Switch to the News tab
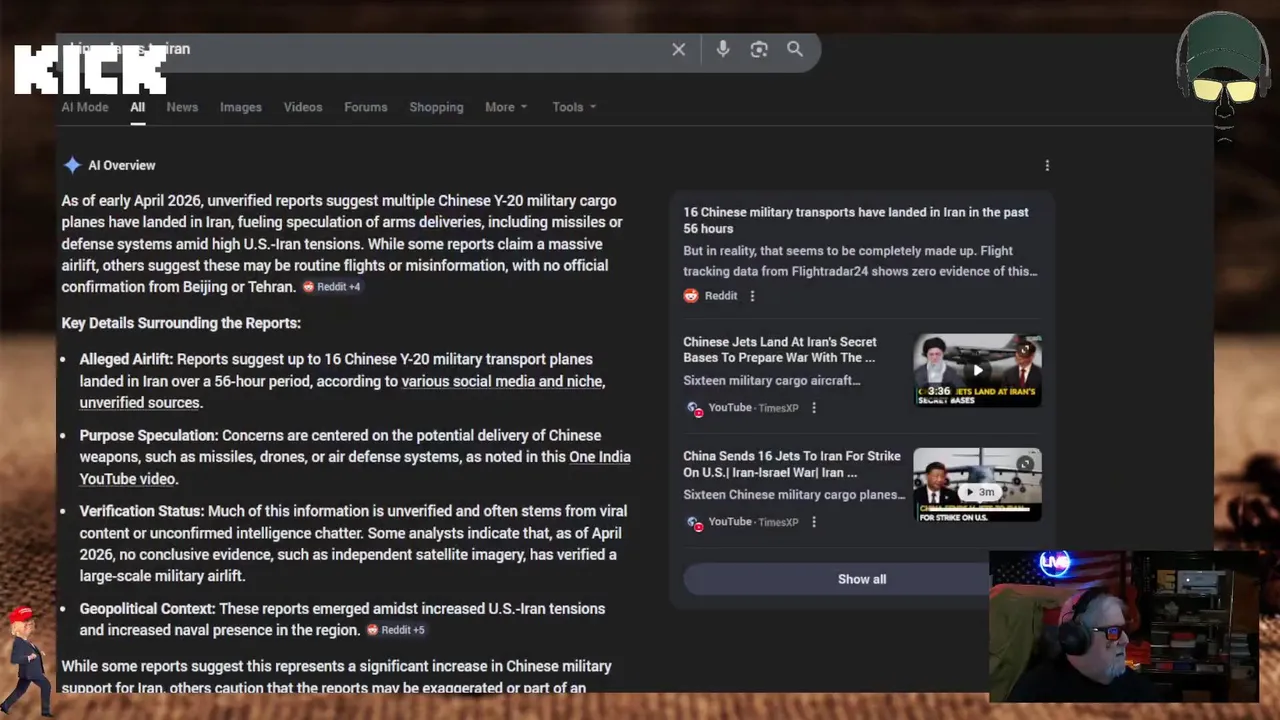Screen dimensions: 1280x720 coord(182,107)
